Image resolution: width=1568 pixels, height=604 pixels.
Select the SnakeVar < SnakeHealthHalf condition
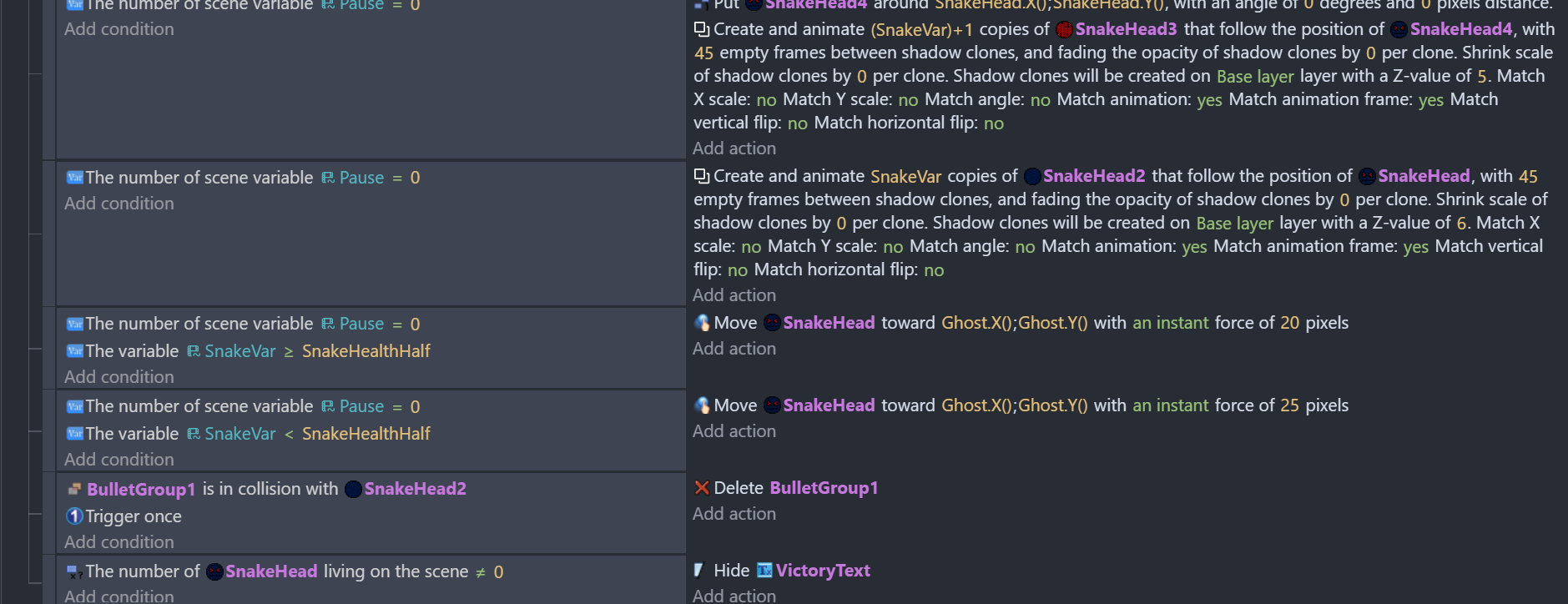[x=249, y=434]
